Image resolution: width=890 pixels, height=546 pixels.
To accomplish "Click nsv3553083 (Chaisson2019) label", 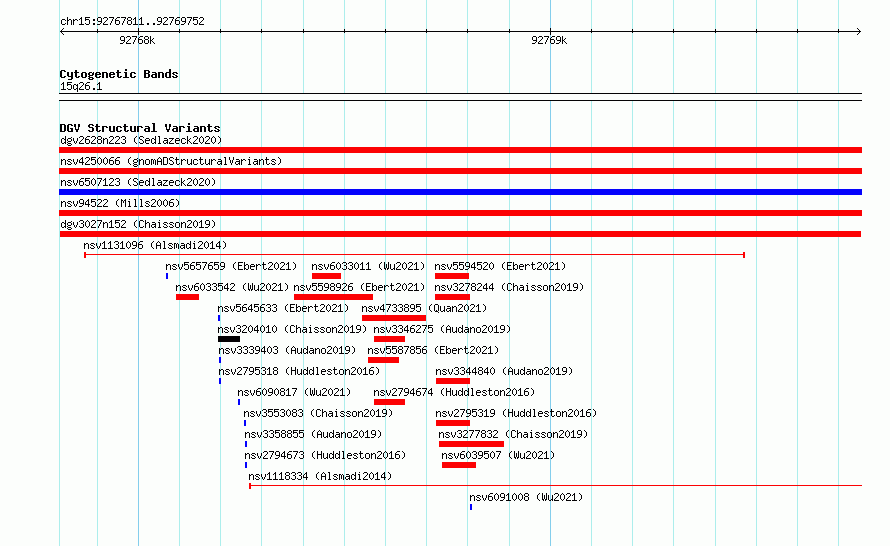I will tap(318, 413).
